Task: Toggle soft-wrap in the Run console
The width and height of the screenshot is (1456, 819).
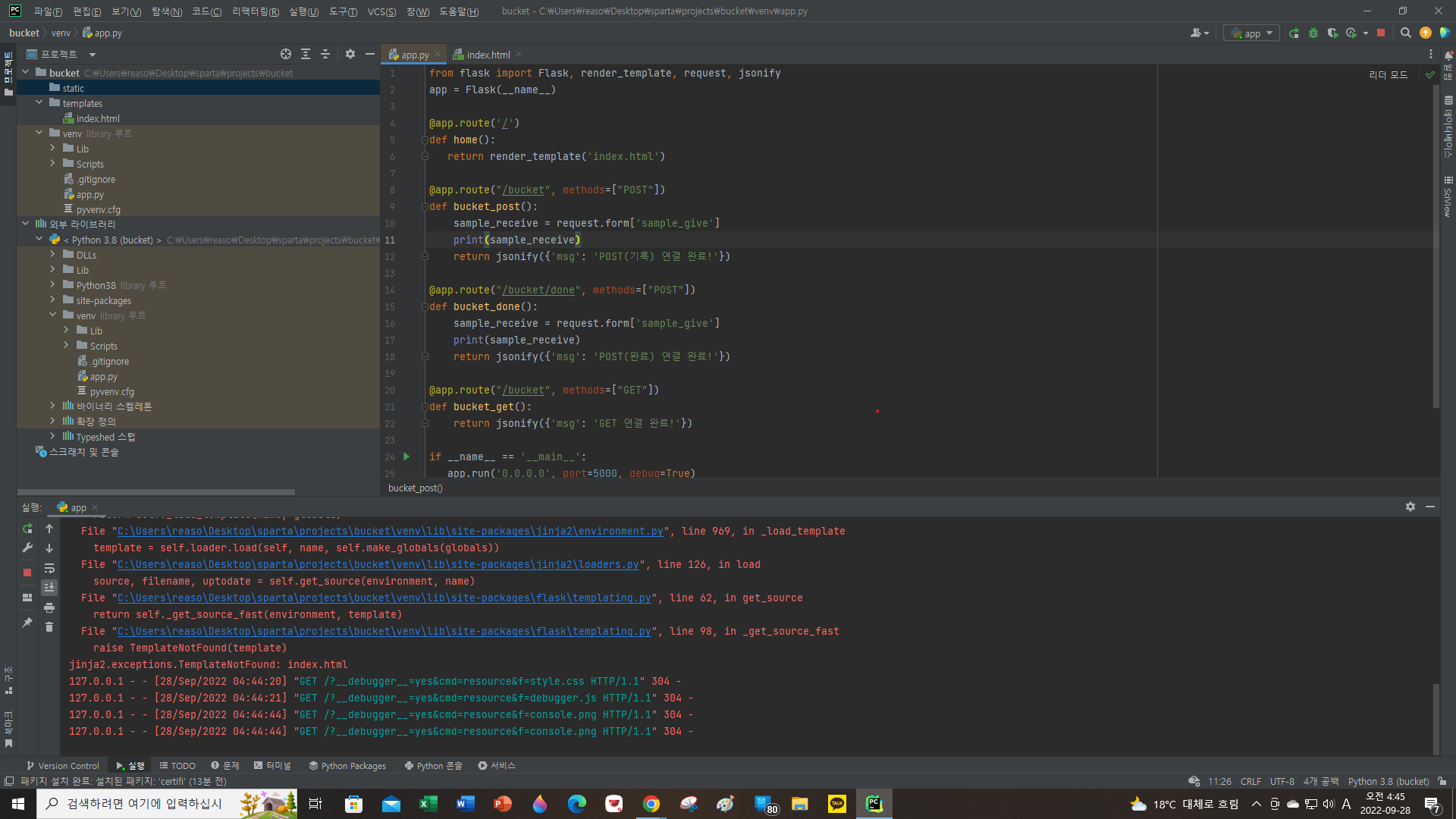Action: pyautogui.click(x=49, y=568)
